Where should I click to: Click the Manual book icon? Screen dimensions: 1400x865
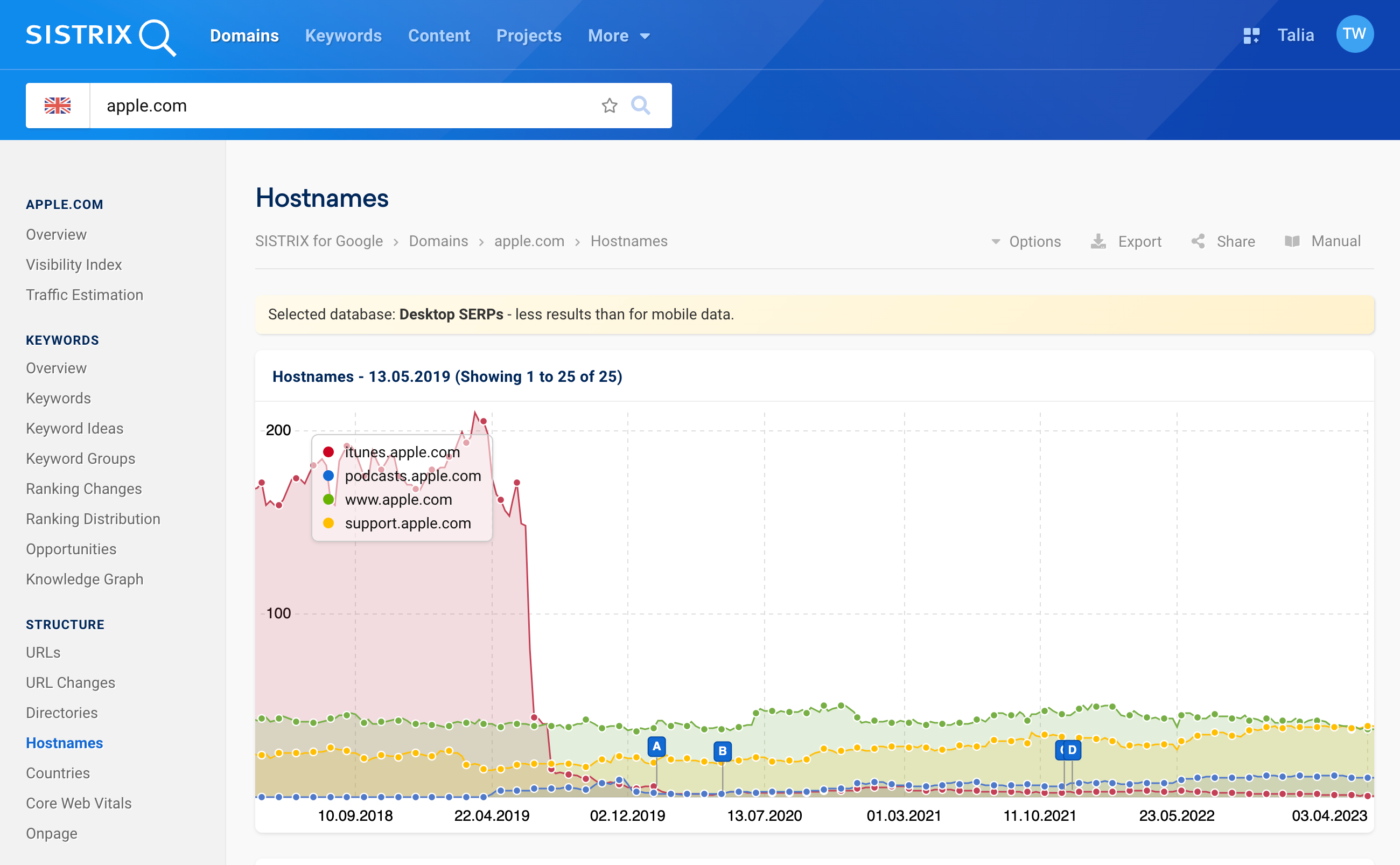coord(1291,241)
